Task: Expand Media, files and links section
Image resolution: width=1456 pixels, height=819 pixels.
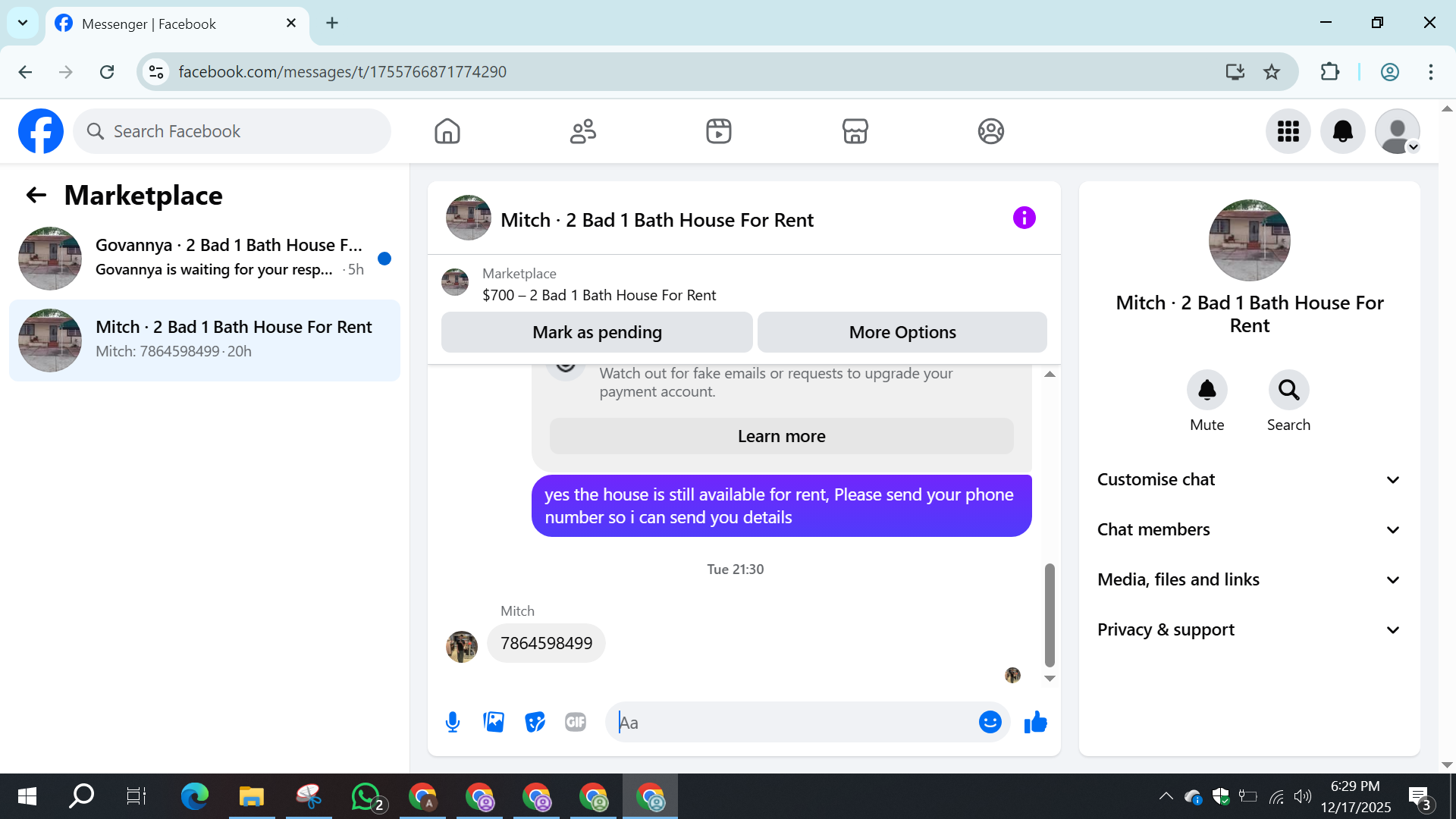Action: coord(1248,579)
